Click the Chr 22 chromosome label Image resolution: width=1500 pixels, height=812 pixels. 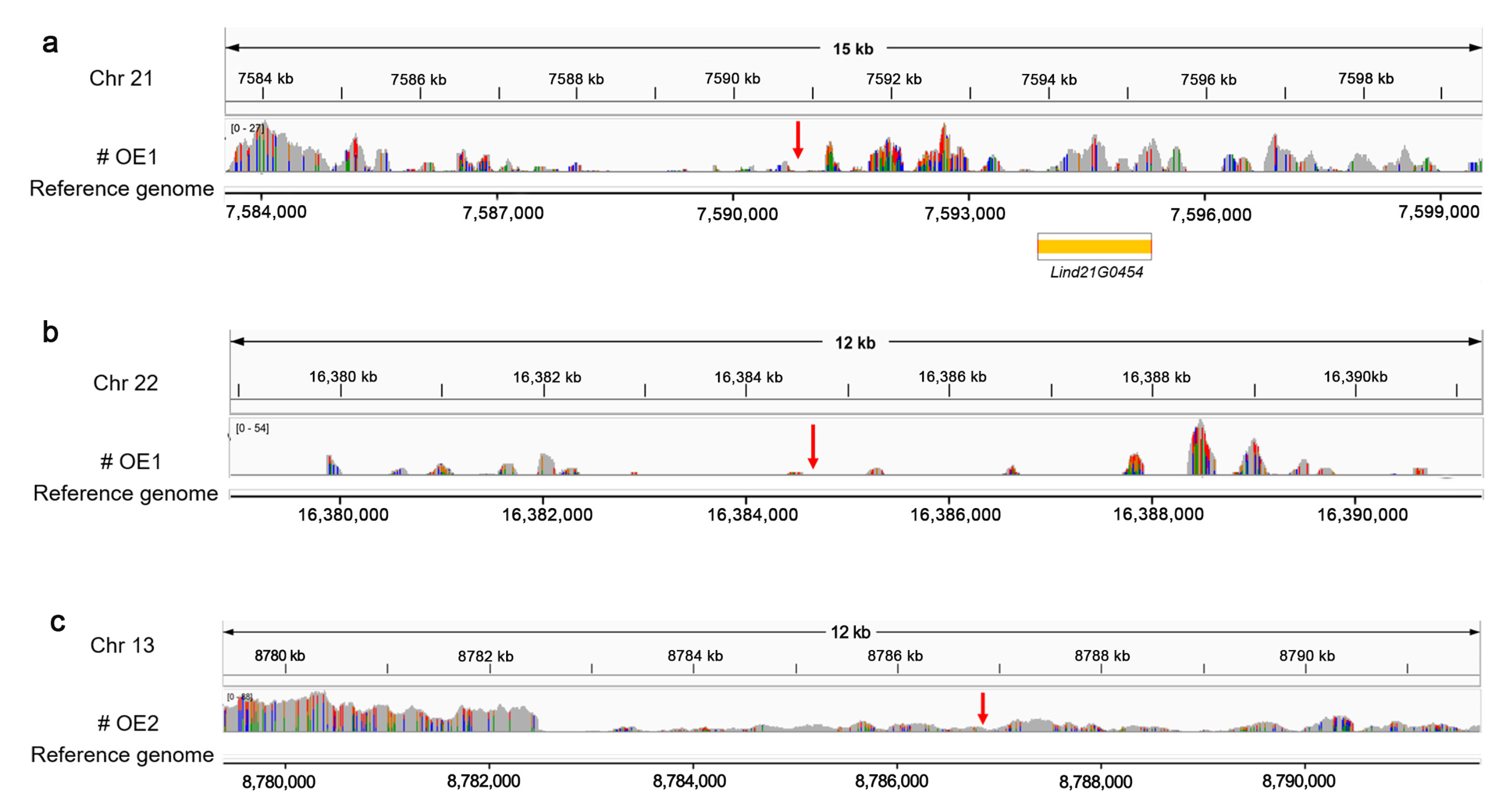(126, 383)
